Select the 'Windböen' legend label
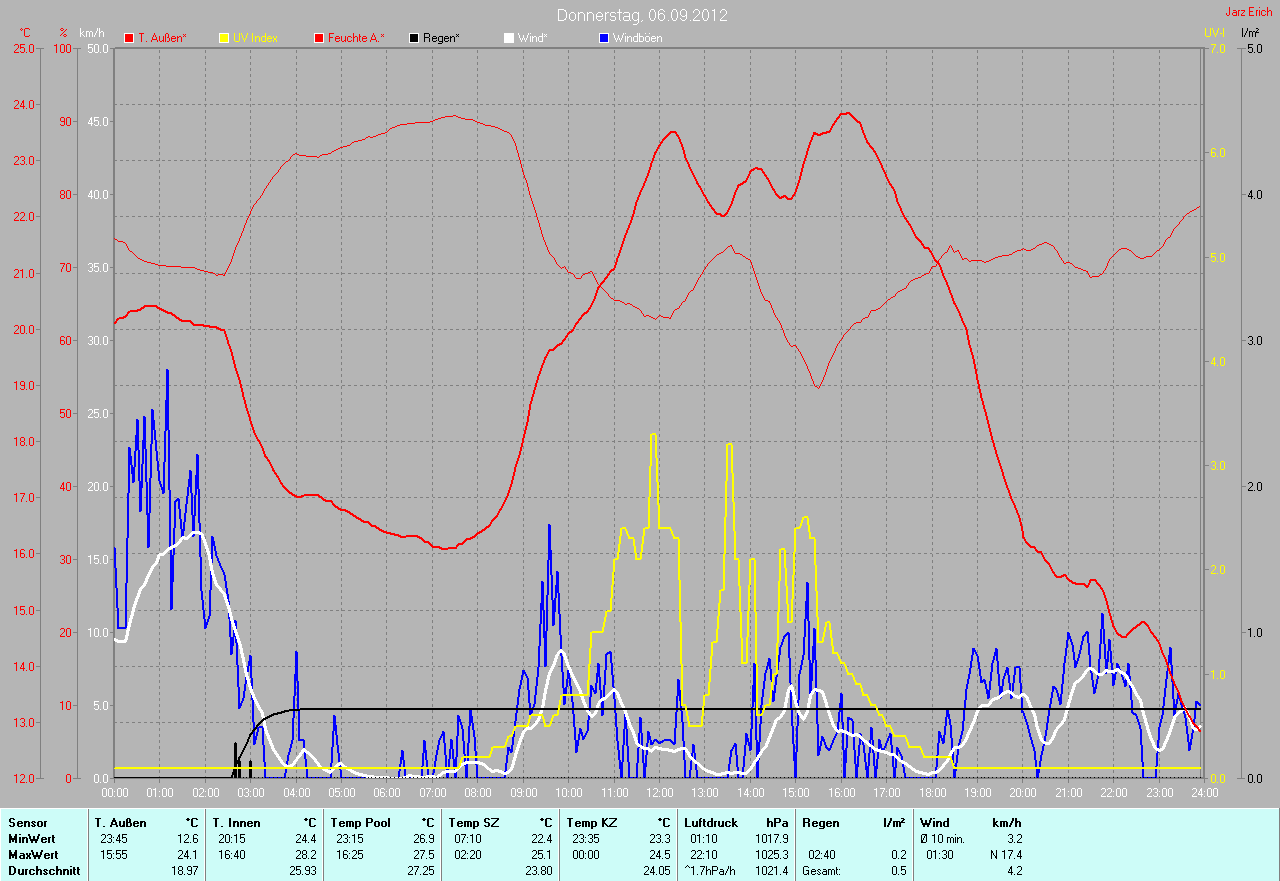 pos(637,38)
